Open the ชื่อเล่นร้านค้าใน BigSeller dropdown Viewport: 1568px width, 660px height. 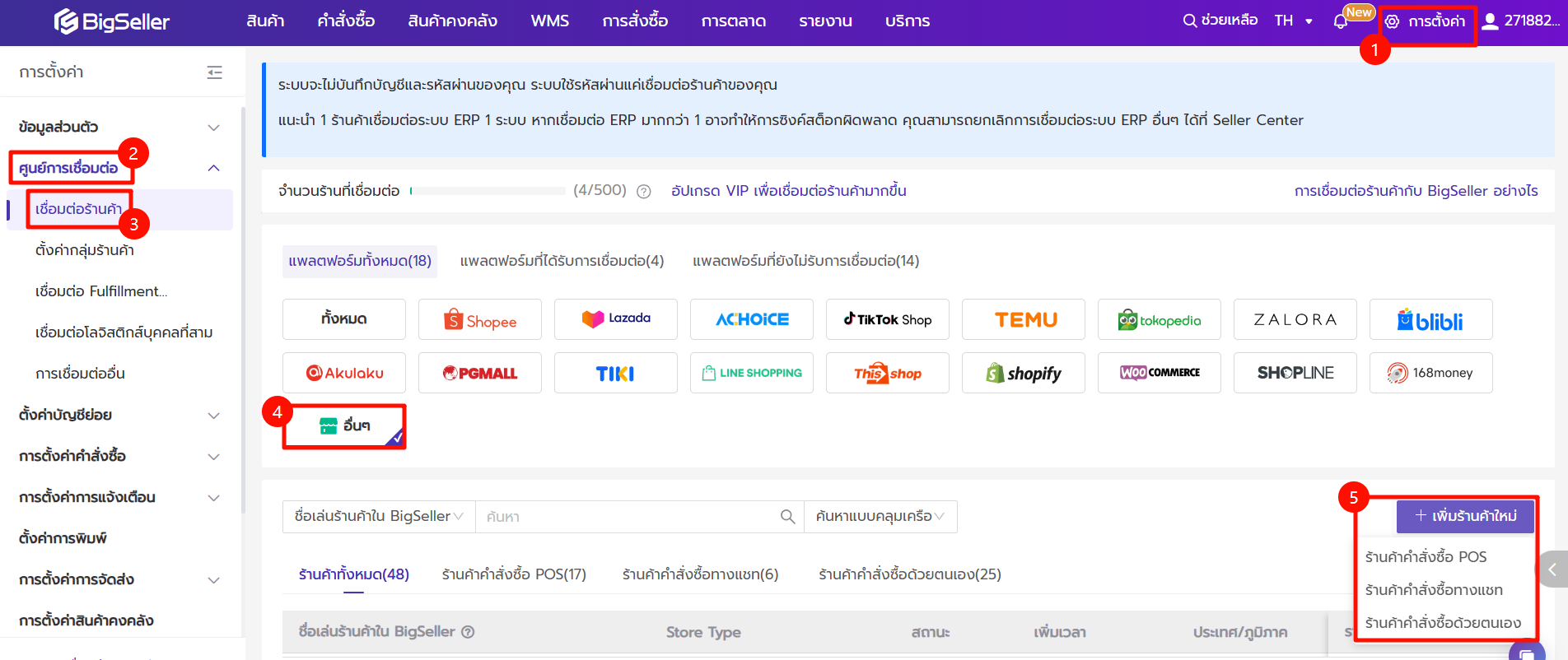pyautogui.click(x=379, y=517)
